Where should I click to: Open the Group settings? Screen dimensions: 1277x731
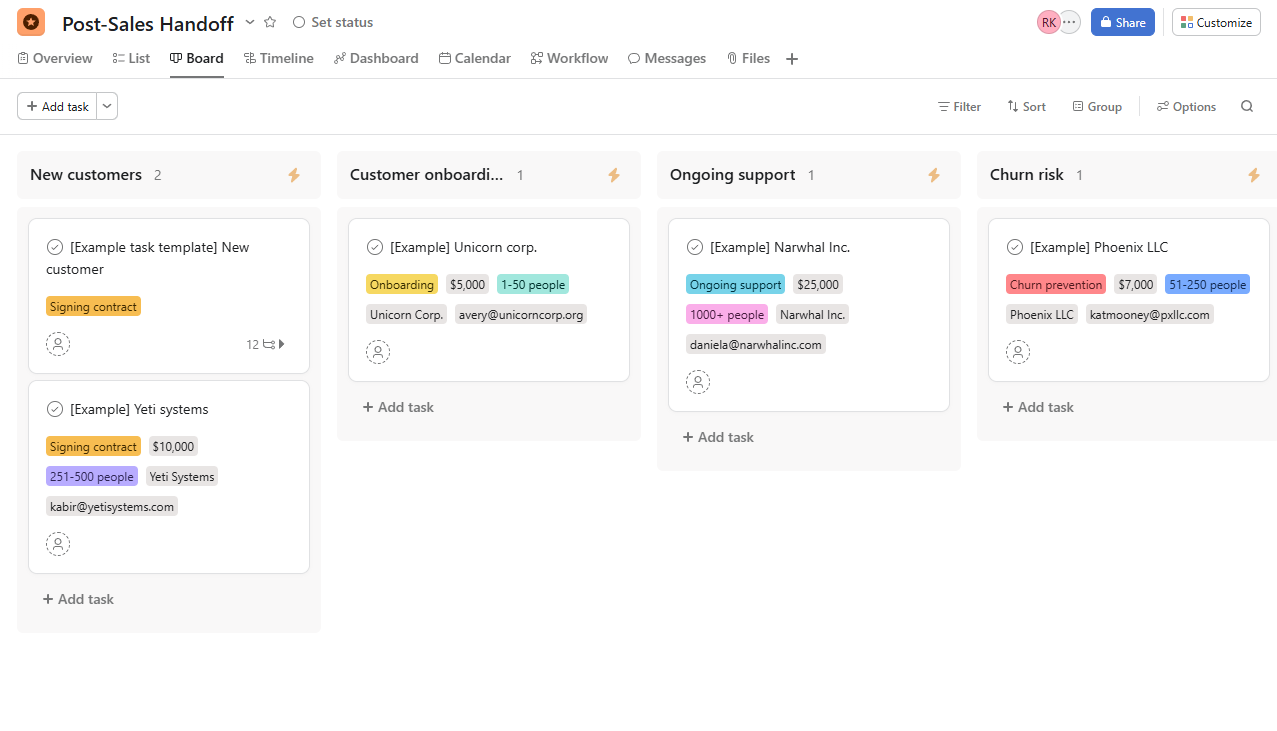click(1097, 106)
